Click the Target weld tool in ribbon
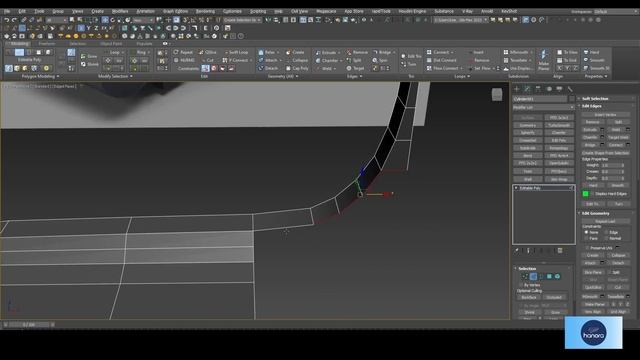640x360 pixels. tap(355, 68)
